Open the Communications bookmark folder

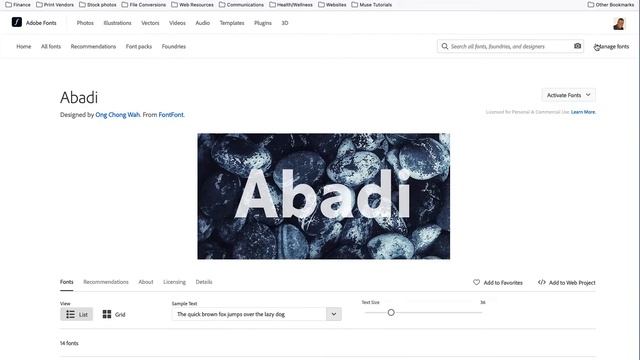pos(241,5)
